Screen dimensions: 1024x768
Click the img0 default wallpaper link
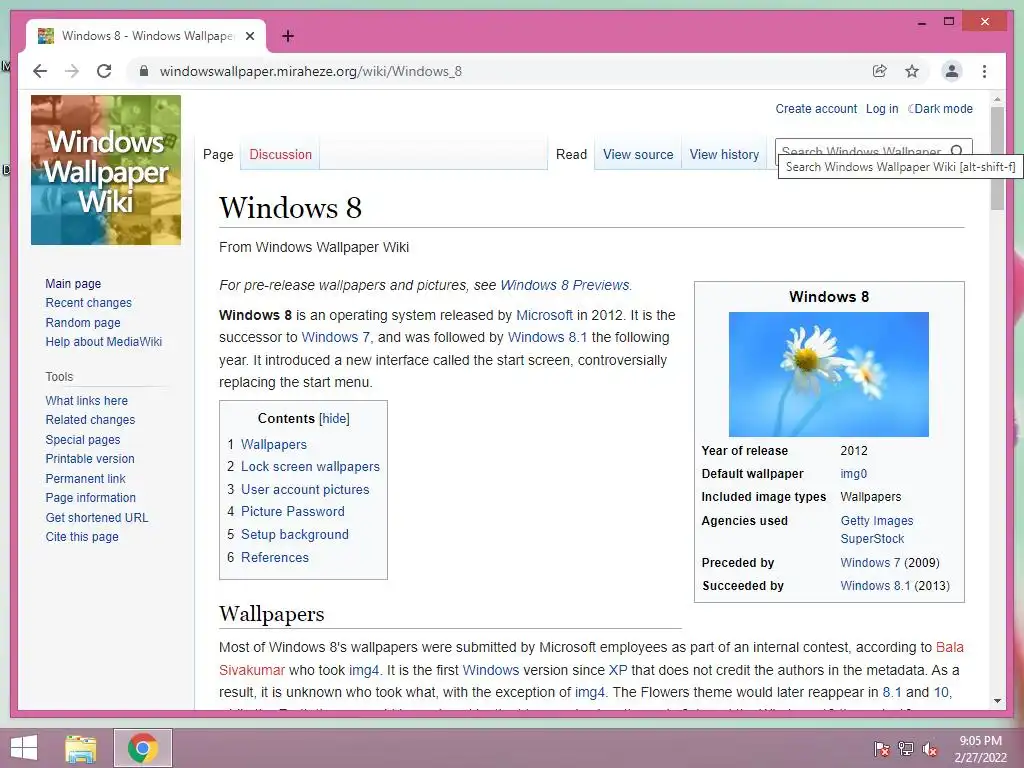point(854,474)
